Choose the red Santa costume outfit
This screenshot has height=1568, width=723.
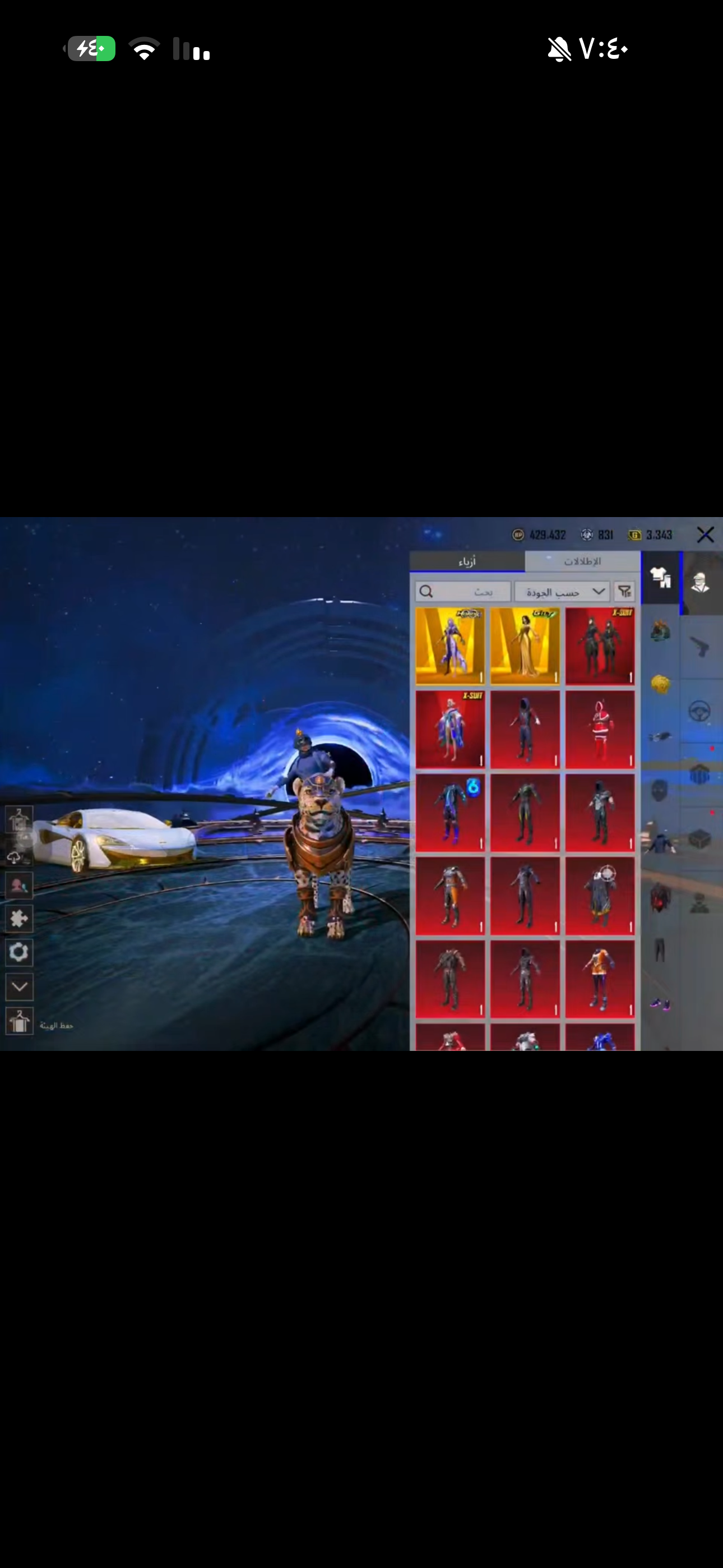click(600, 729)
